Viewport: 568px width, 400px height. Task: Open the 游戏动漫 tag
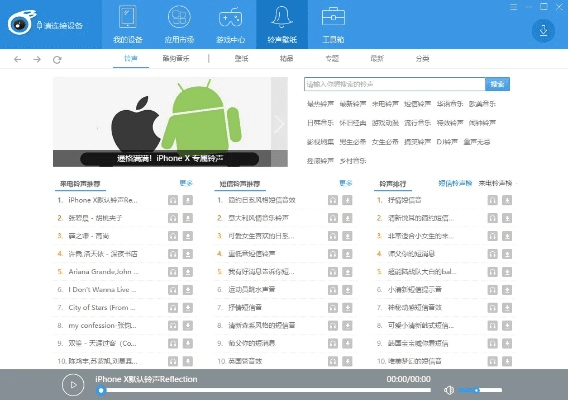point(385,123)
